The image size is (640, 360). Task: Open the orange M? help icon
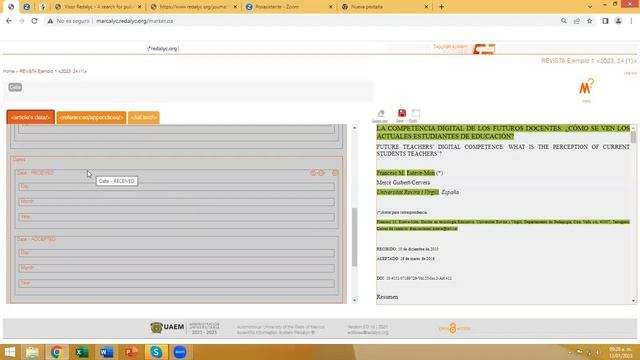[x=587, y=87]
